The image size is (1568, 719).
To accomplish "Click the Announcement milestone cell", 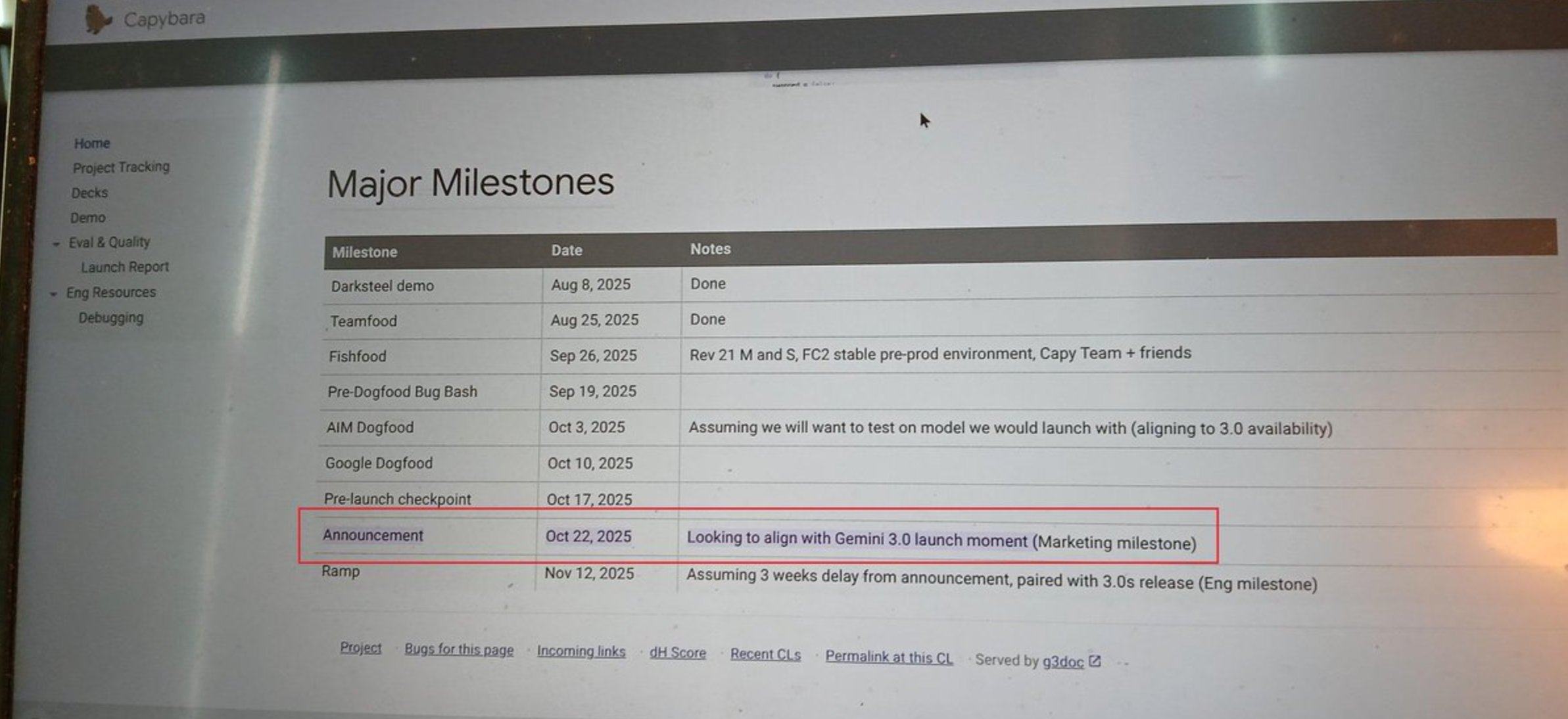I will click(x=373, y=535).
